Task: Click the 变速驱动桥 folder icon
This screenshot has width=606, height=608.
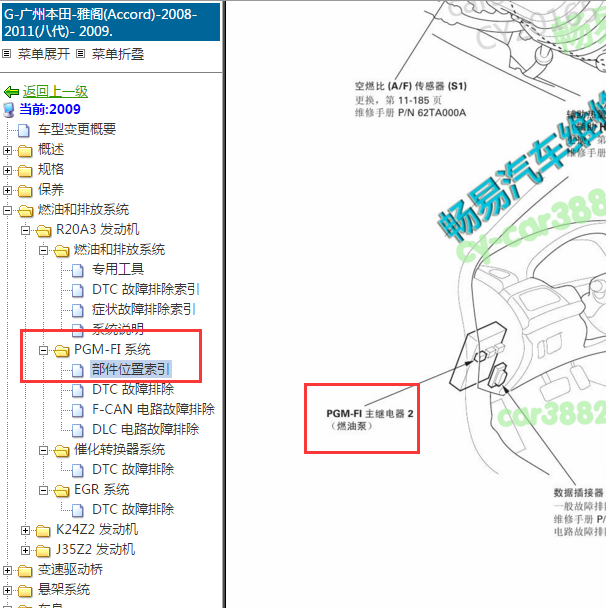Action: [25, 570]
